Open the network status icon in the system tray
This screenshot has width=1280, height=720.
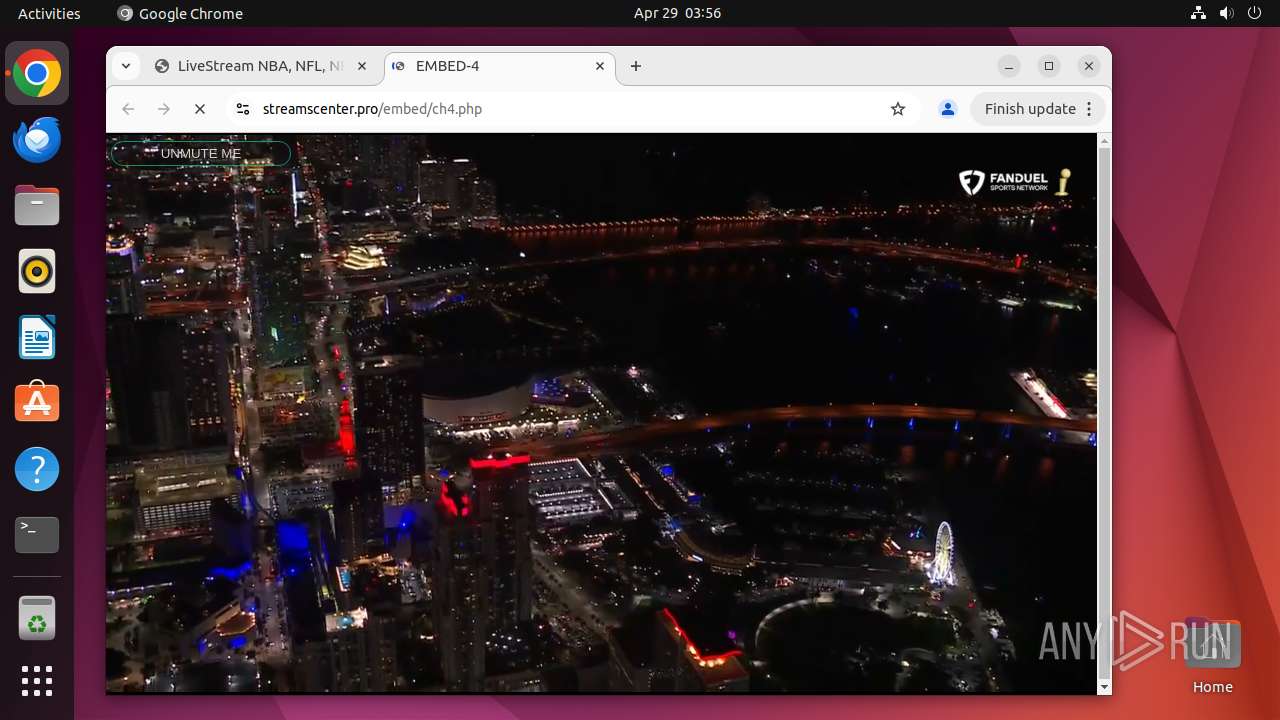pos(1199,13)
